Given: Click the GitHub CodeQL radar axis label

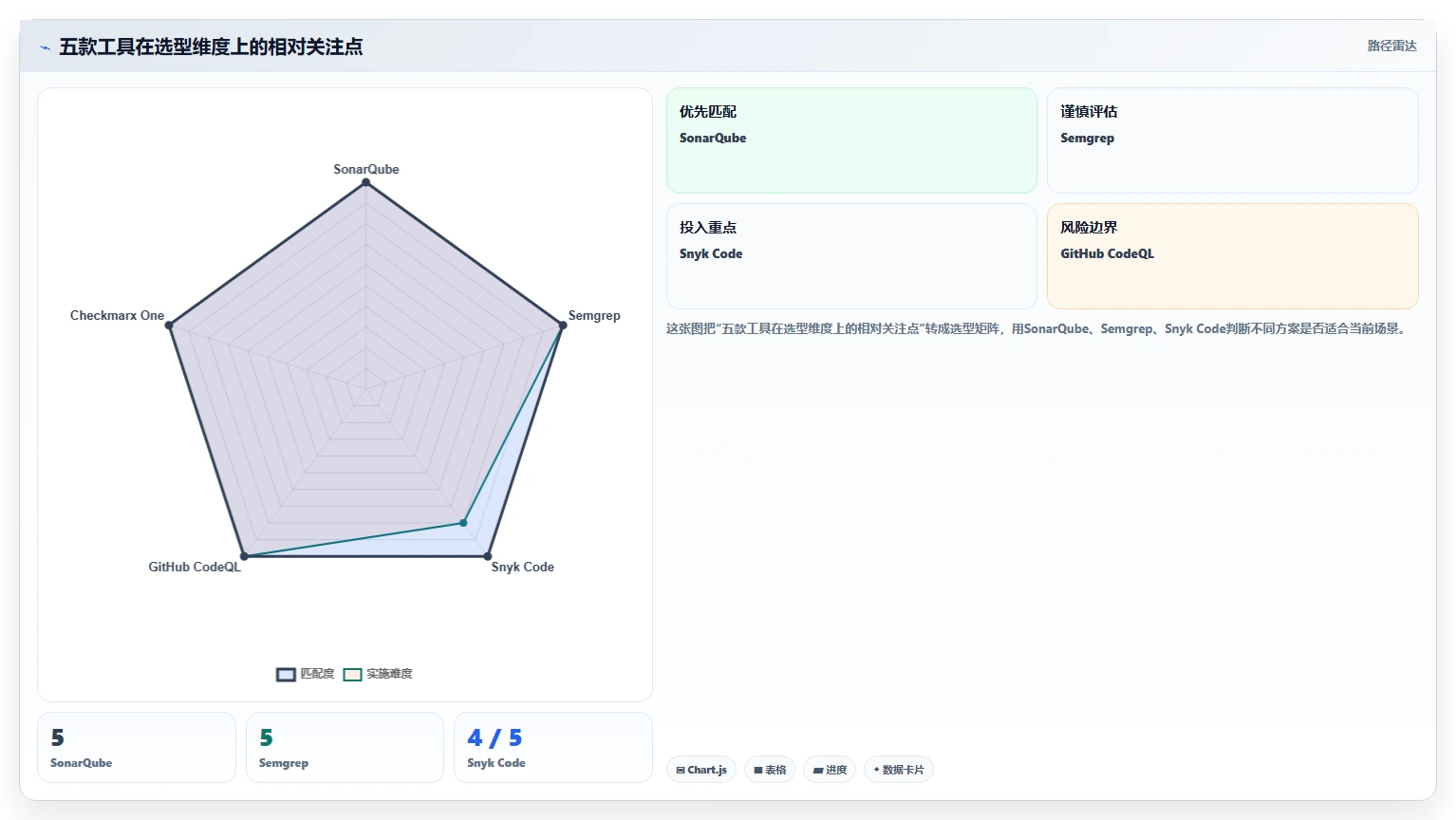Looking at the screenshot, I should 195,567.
